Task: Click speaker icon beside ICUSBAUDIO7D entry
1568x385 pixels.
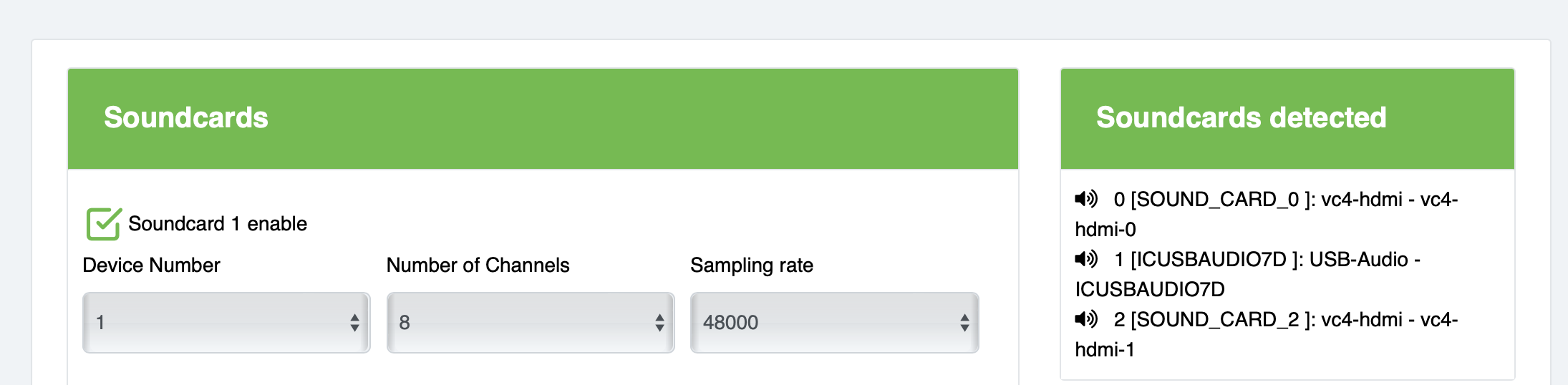Action: [1085, 259]
